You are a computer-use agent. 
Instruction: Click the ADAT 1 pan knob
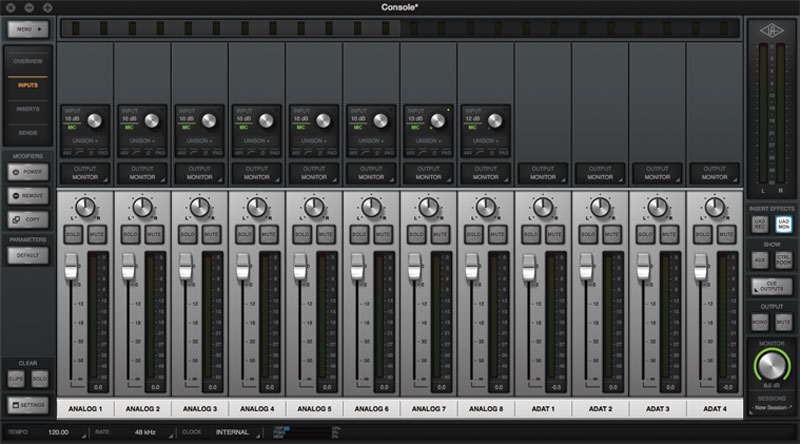[543, 207]
